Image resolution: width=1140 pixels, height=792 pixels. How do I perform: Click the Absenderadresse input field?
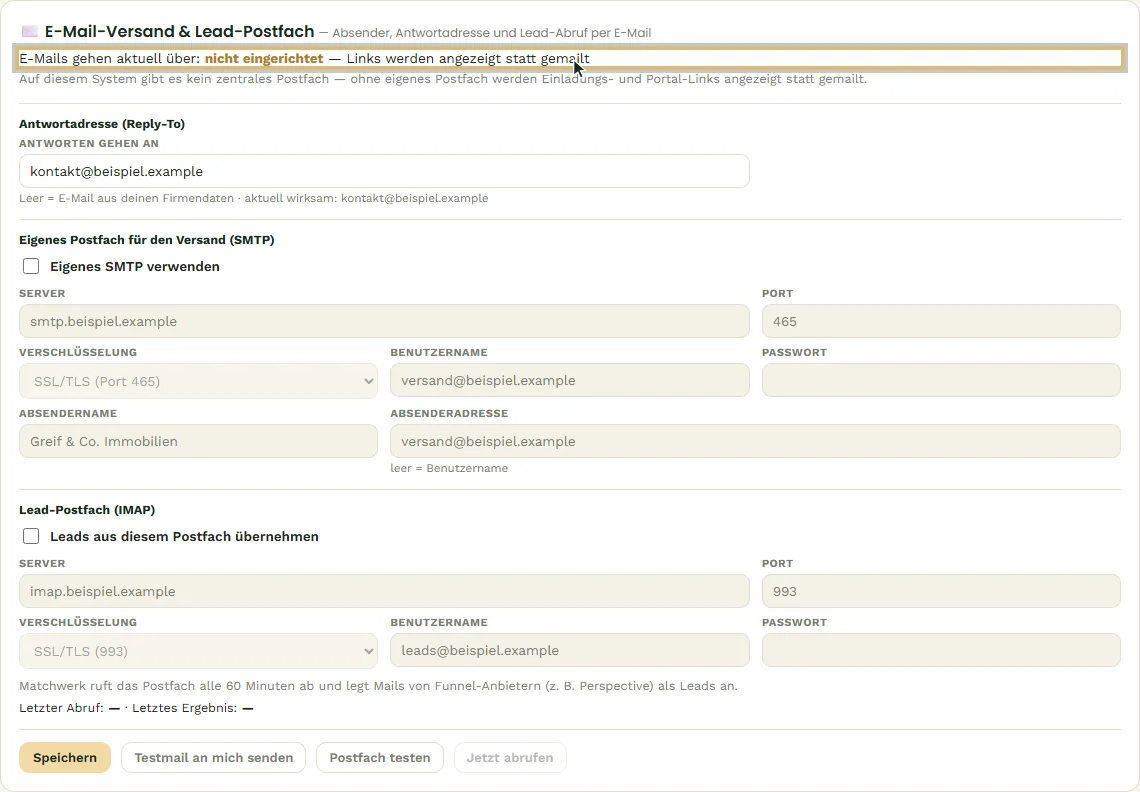pyautogui.click(x=755, y=441)
